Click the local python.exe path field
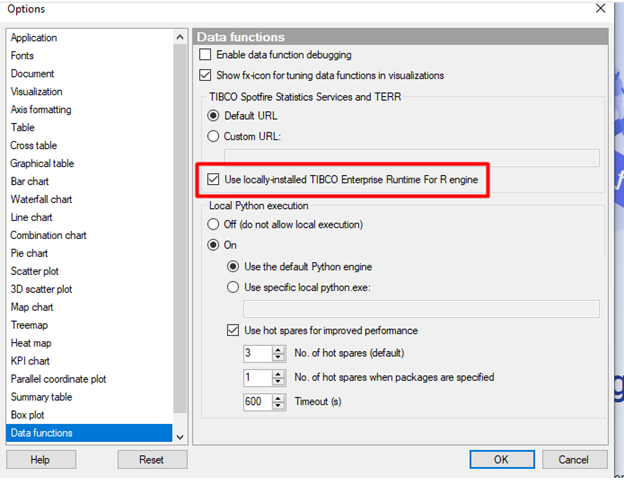The width and height of the screenshot is (624, 485). pos(421,309)
